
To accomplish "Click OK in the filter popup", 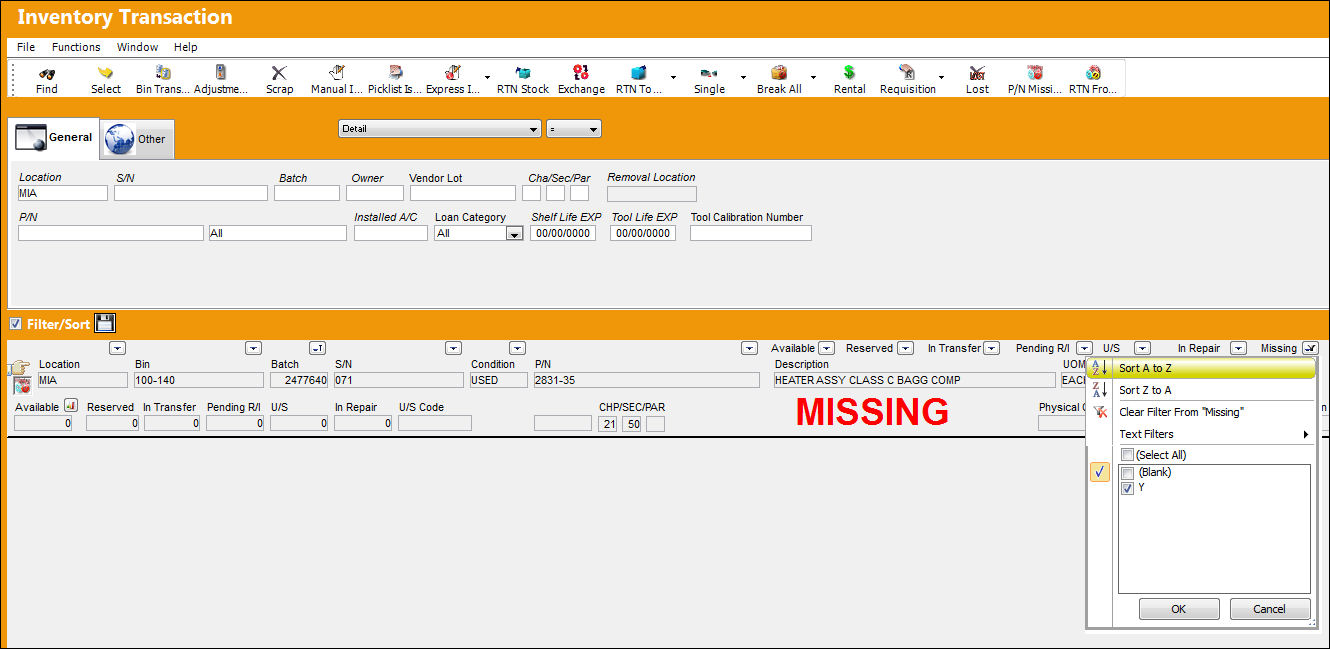I will 1179,609.
